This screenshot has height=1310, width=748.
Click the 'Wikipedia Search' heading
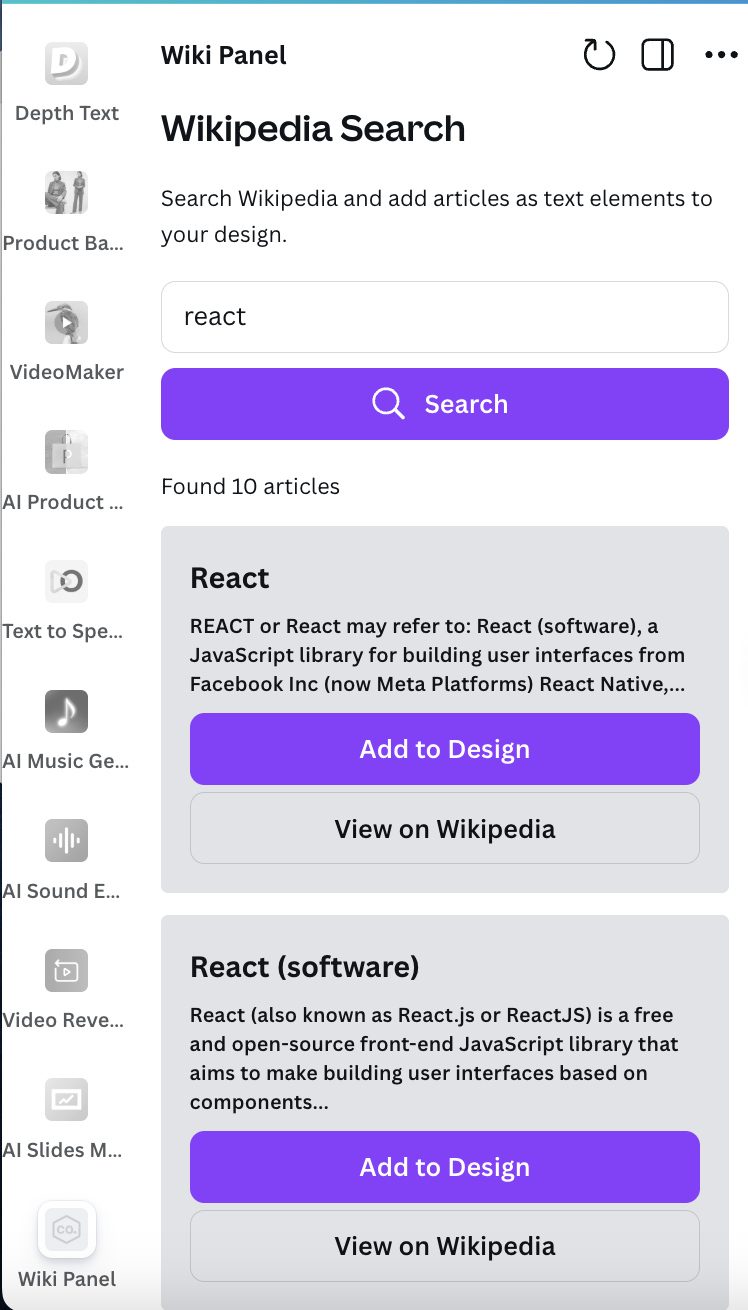[x=313, y=129]
